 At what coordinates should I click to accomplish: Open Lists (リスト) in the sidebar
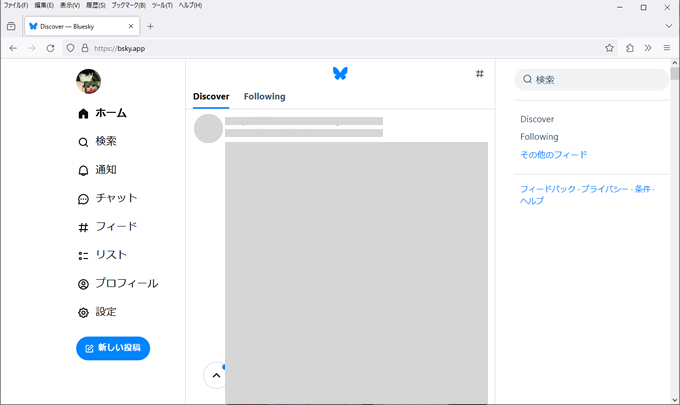click(x=102, y=255)
